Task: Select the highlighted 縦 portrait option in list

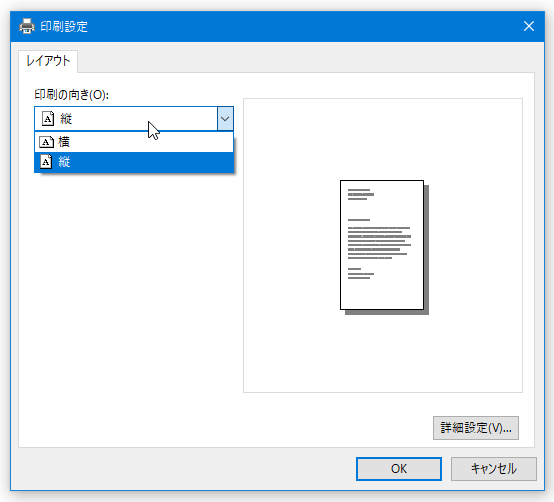Action: pyautogui.click(x=134, y=162)
